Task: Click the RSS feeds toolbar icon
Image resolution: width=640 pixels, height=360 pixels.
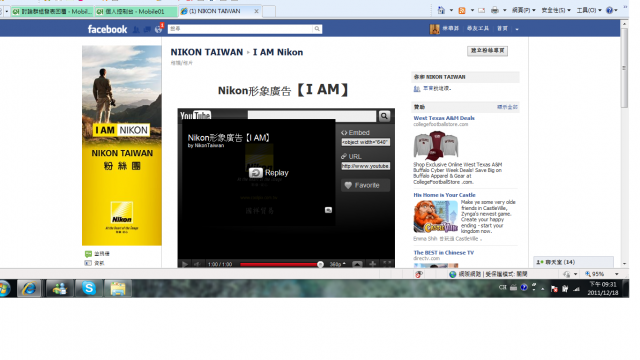Action: tap(462, 11)
